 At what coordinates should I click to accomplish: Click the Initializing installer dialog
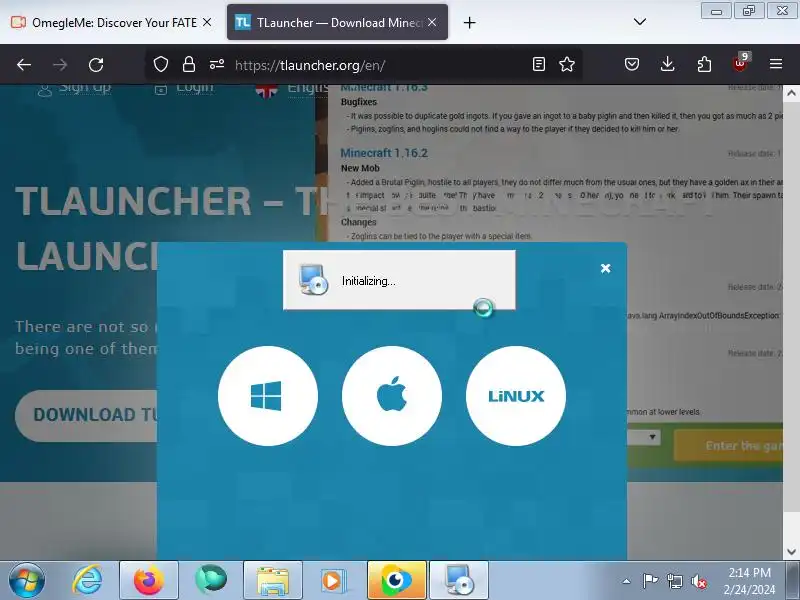[399, 280]
